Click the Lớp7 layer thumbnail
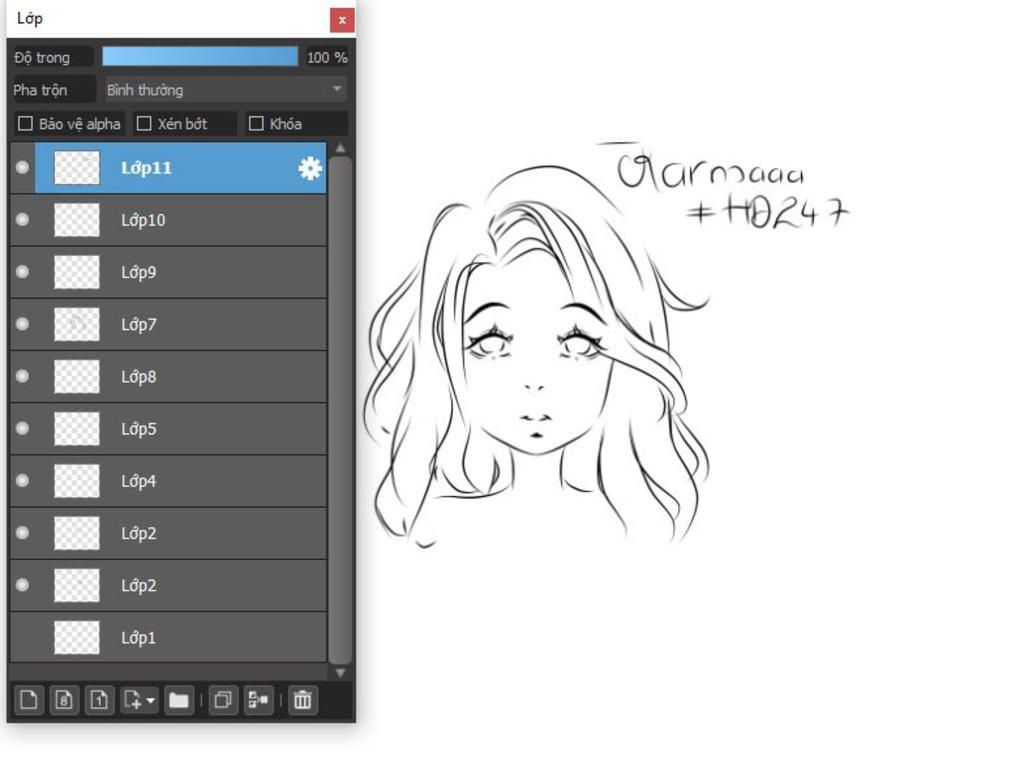 [x=76, y=324]
